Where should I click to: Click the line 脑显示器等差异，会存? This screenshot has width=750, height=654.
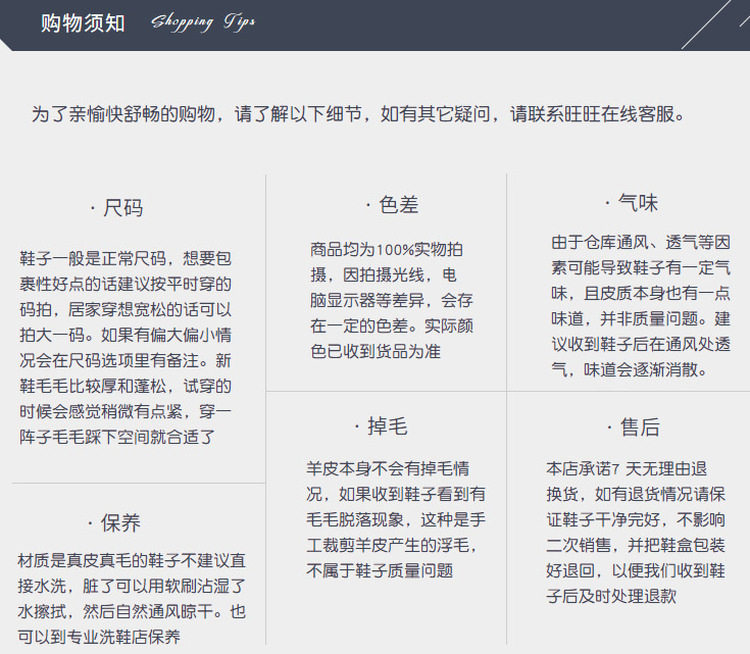click(x=392, y=300)
